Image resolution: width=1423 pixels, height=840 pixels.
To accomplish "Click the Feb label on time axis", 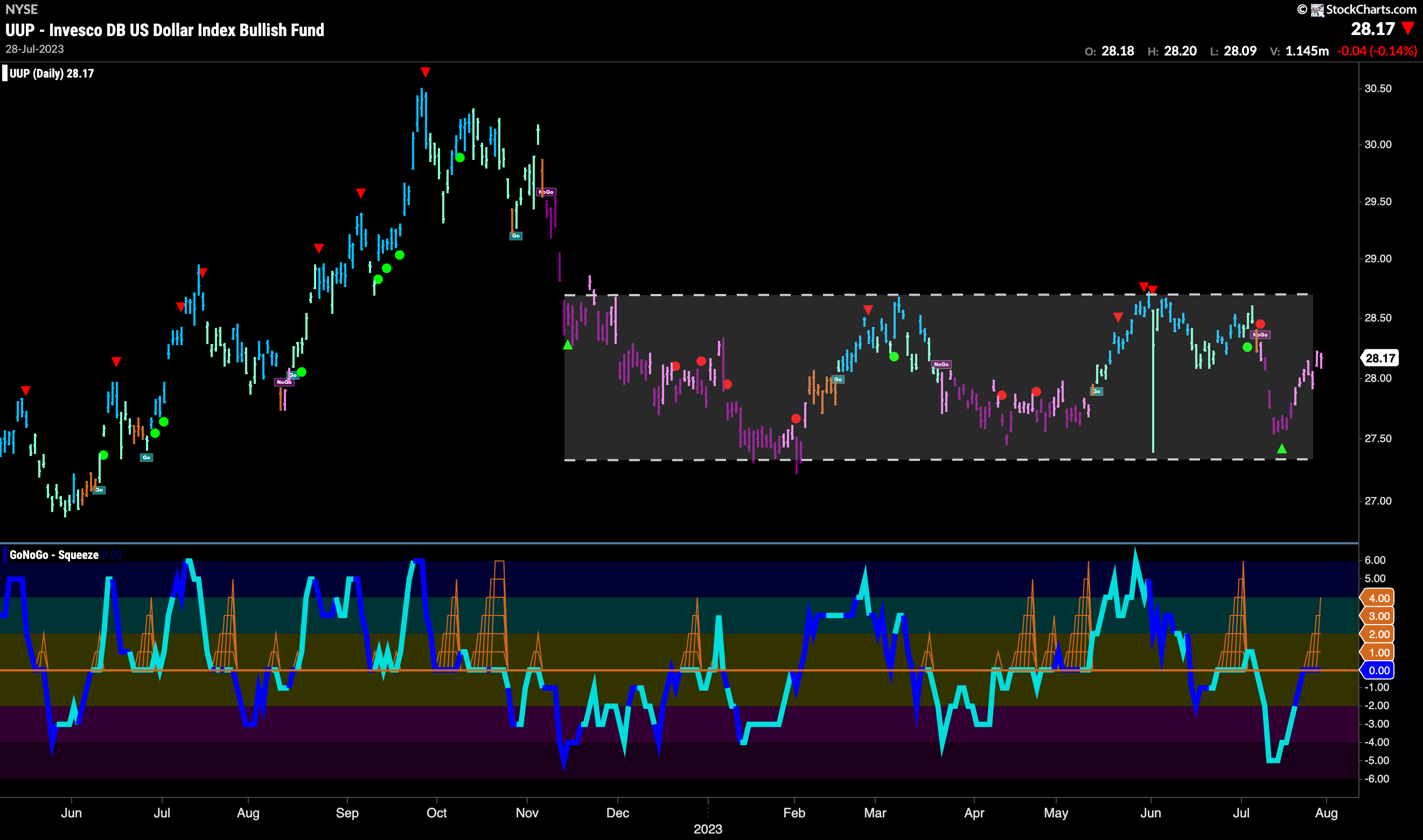I will point(794,813).
